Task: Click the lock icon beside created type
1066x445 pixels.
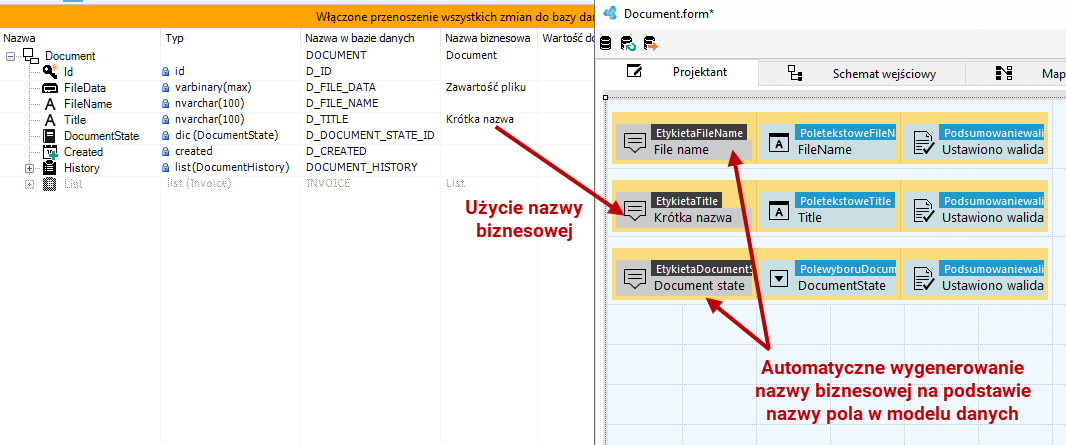Action: [x=165, y=152]
